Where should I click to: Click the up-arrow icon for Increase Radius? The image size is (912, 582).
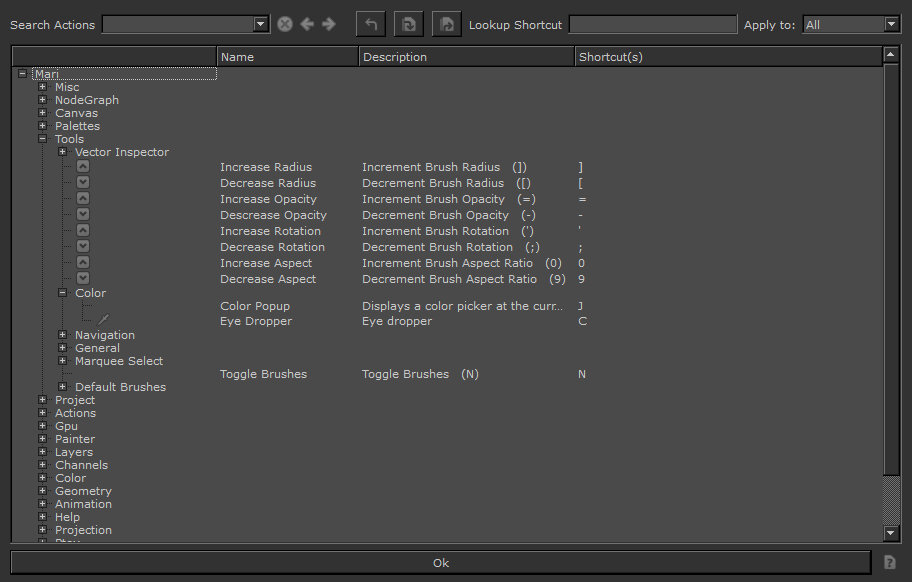pos(83,167)
